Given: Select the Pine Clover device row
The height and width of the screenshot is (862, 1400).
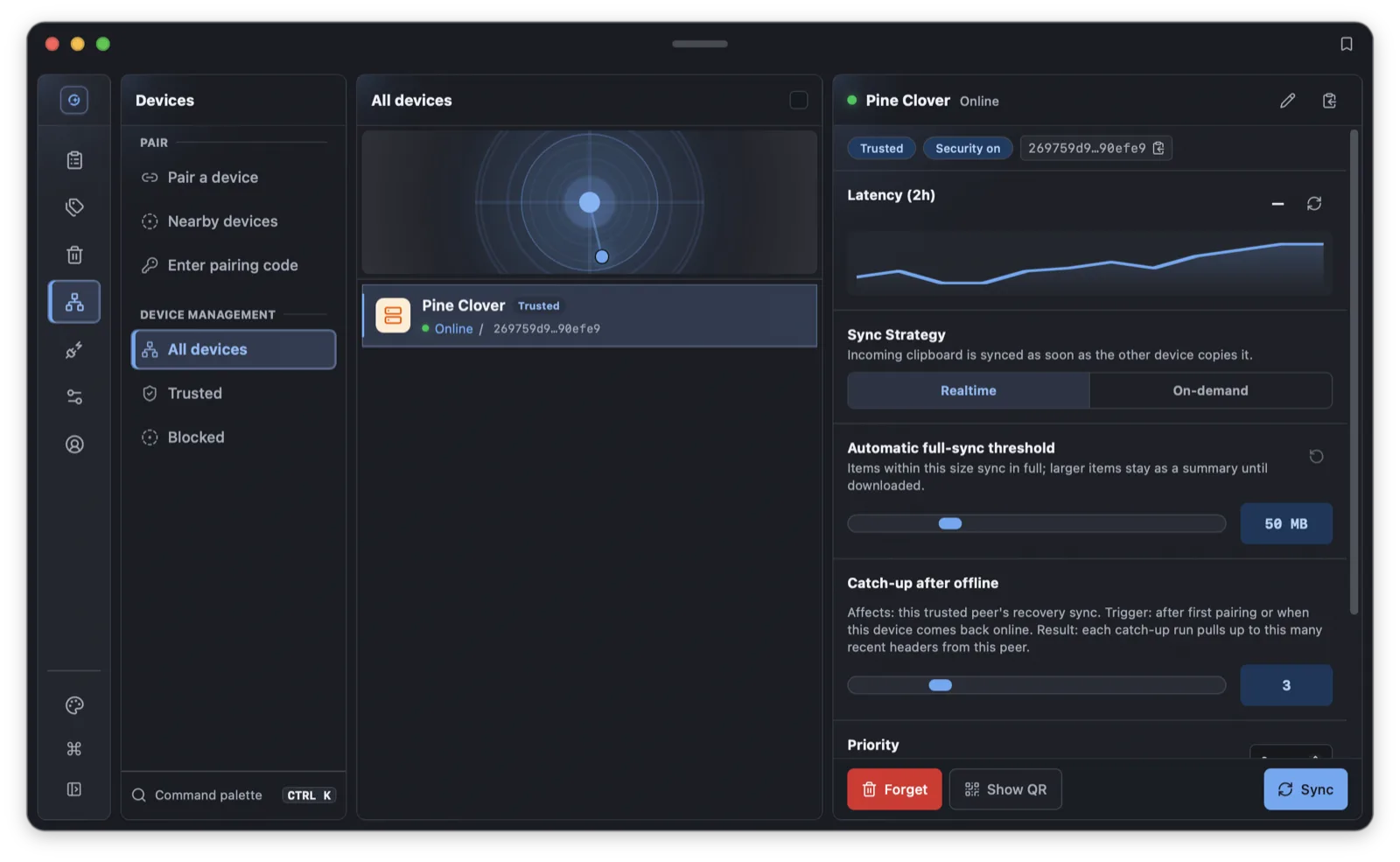Looking at the screenshot, I should tap(590, 316).
